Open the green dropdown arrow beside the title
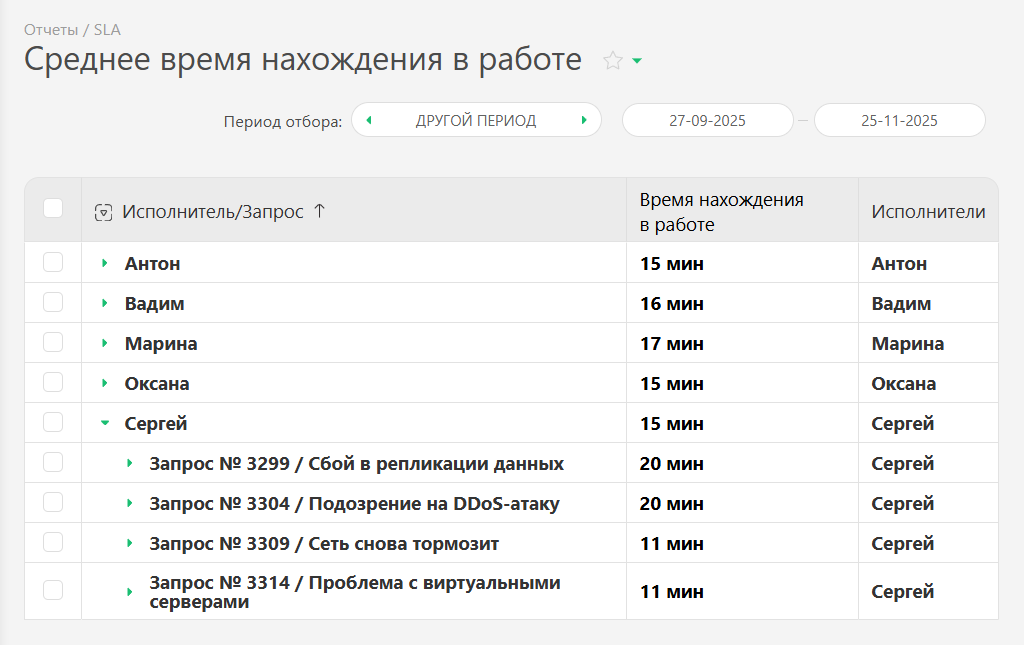 637,61
